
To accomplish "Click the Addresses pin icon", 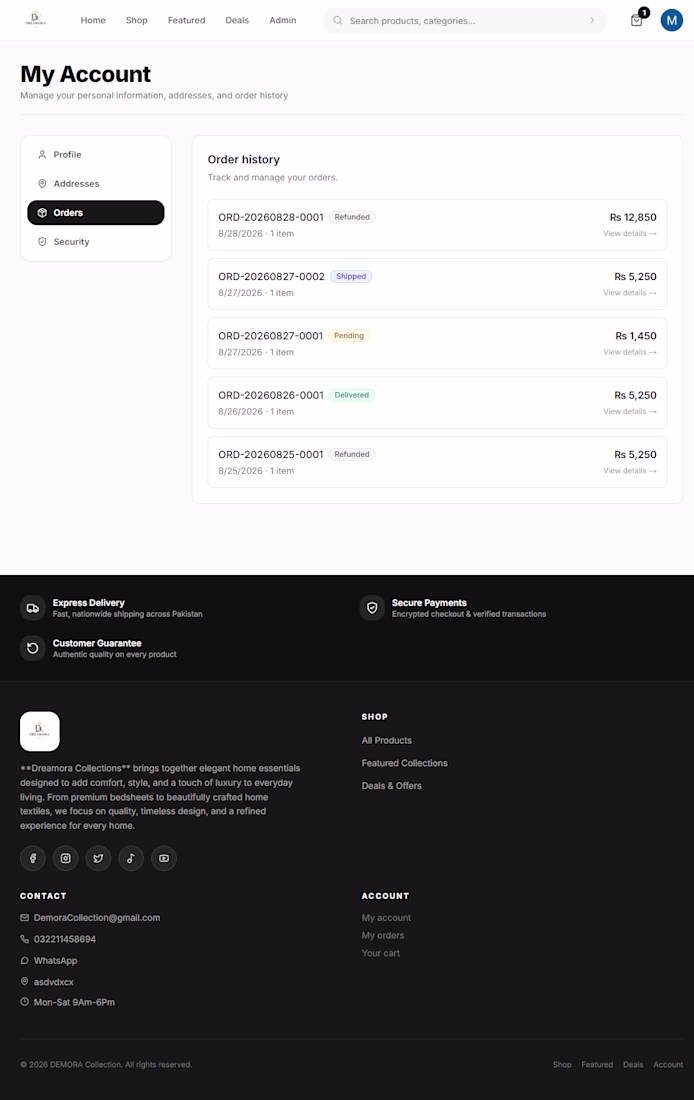I will pyautogui.click(x=42, y=184).
